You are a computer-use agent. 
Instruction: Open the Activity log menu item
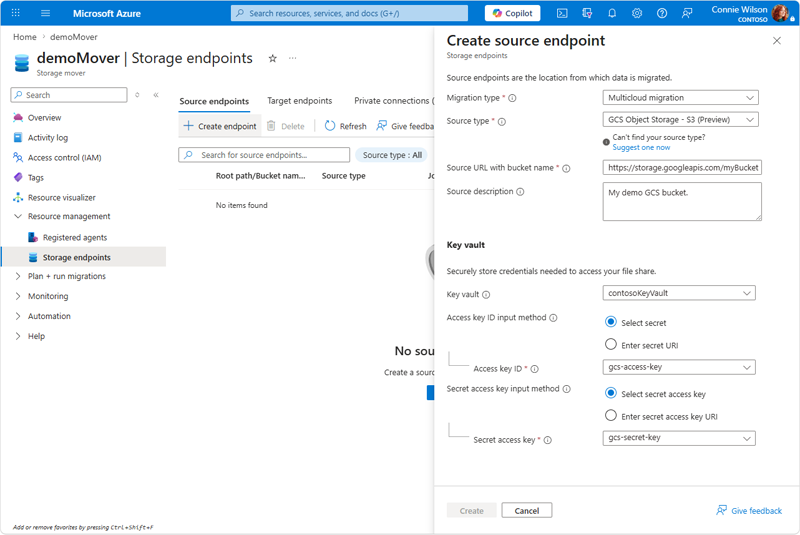coord(48,138)
